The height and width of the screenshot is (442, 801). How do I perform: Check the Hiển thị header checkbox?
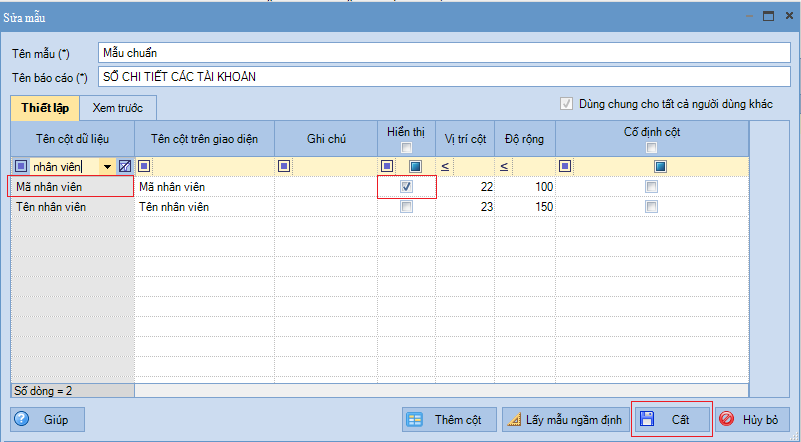[406, 148]
